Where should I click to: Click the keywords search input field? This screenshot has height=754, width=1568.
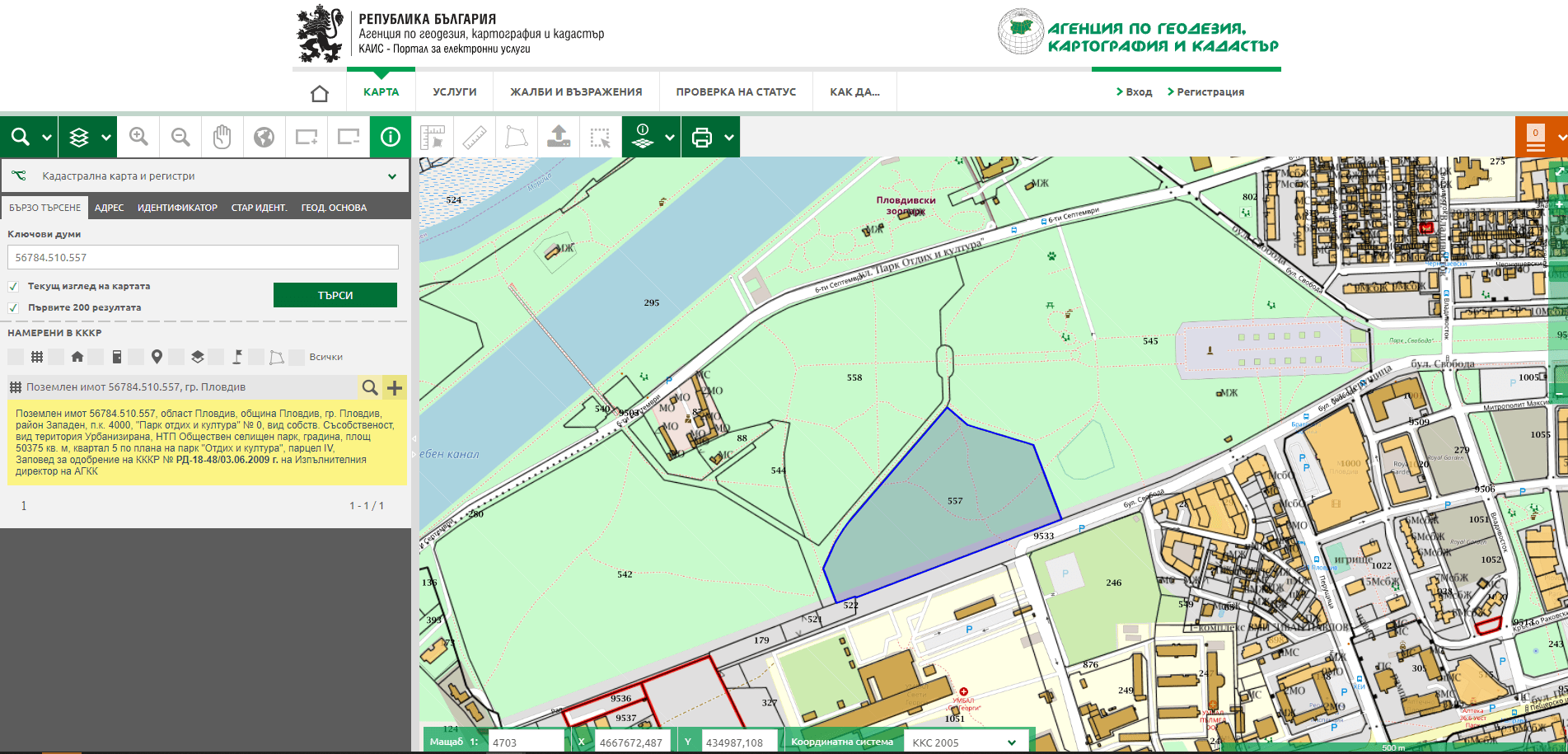click(x=203, y=257)
